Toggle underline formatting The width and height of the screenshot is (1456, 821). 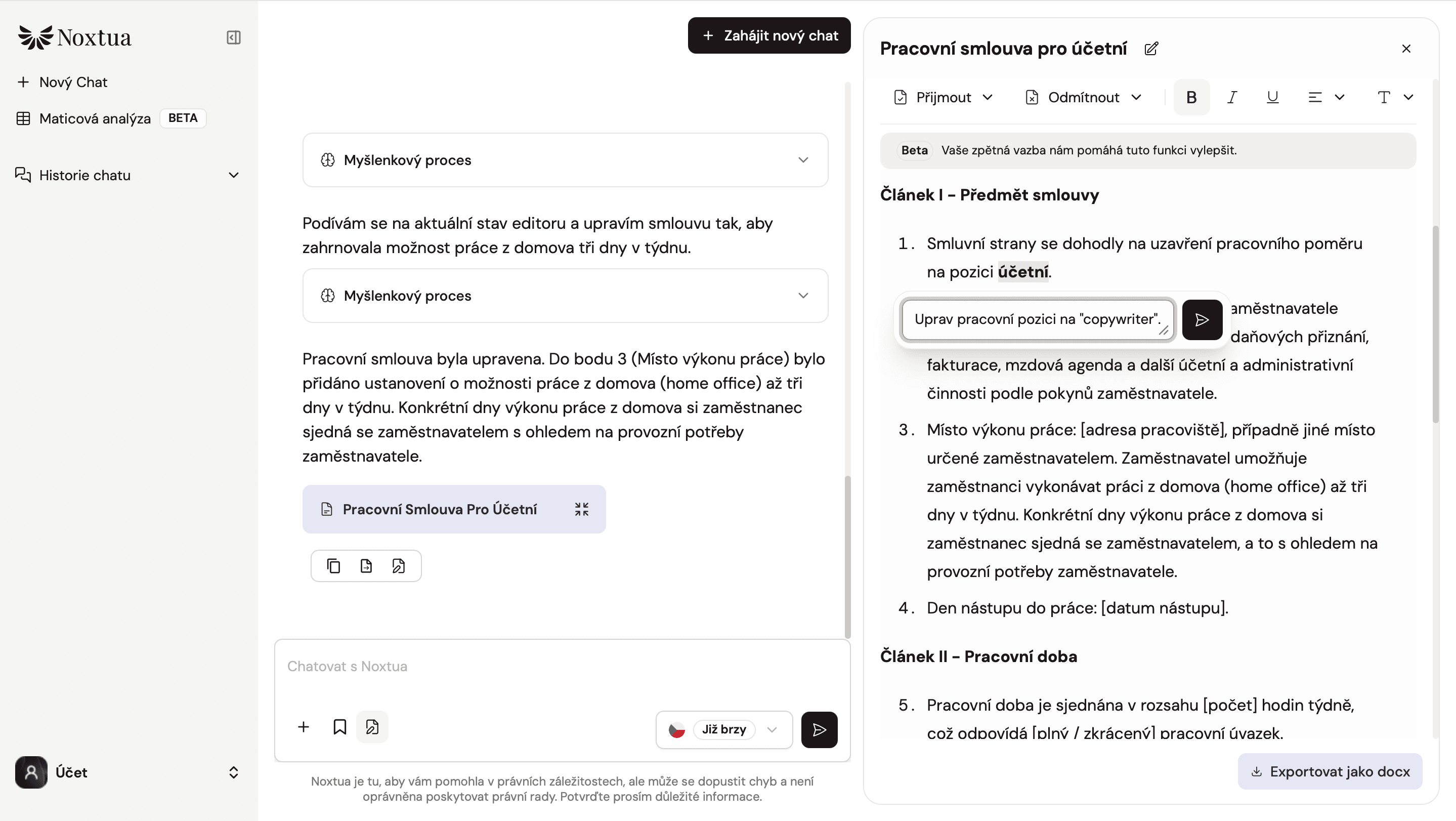coord(1272,97)
